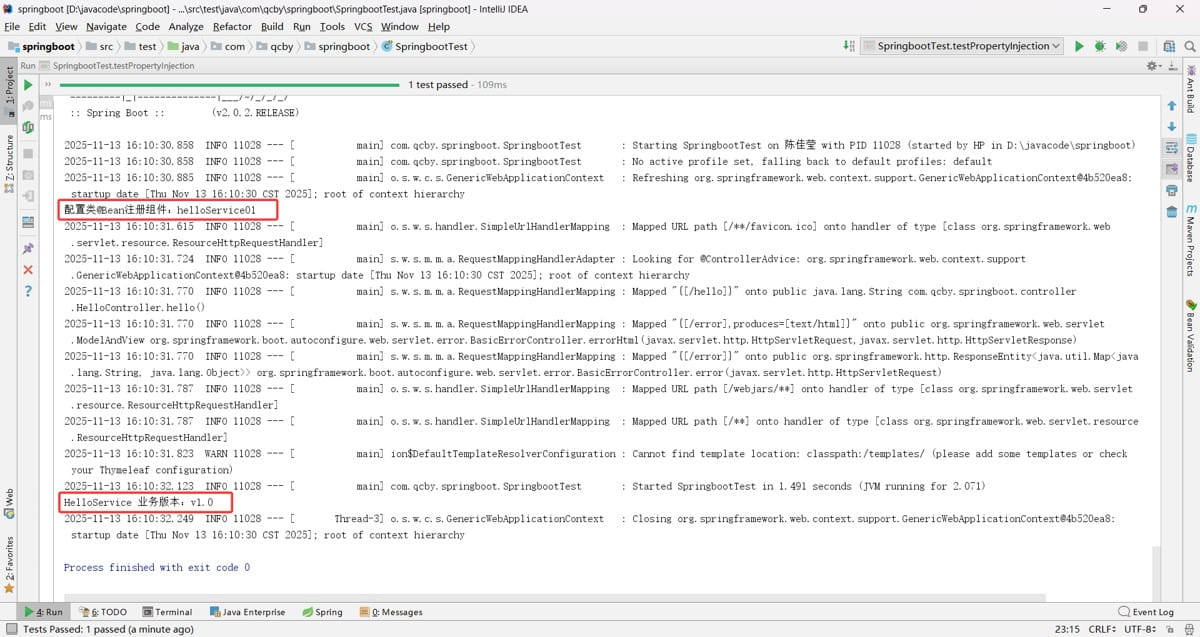Open the VCS menu
Image resolution: width=1200 pixels, height=637 pixels.
(363, 27)
